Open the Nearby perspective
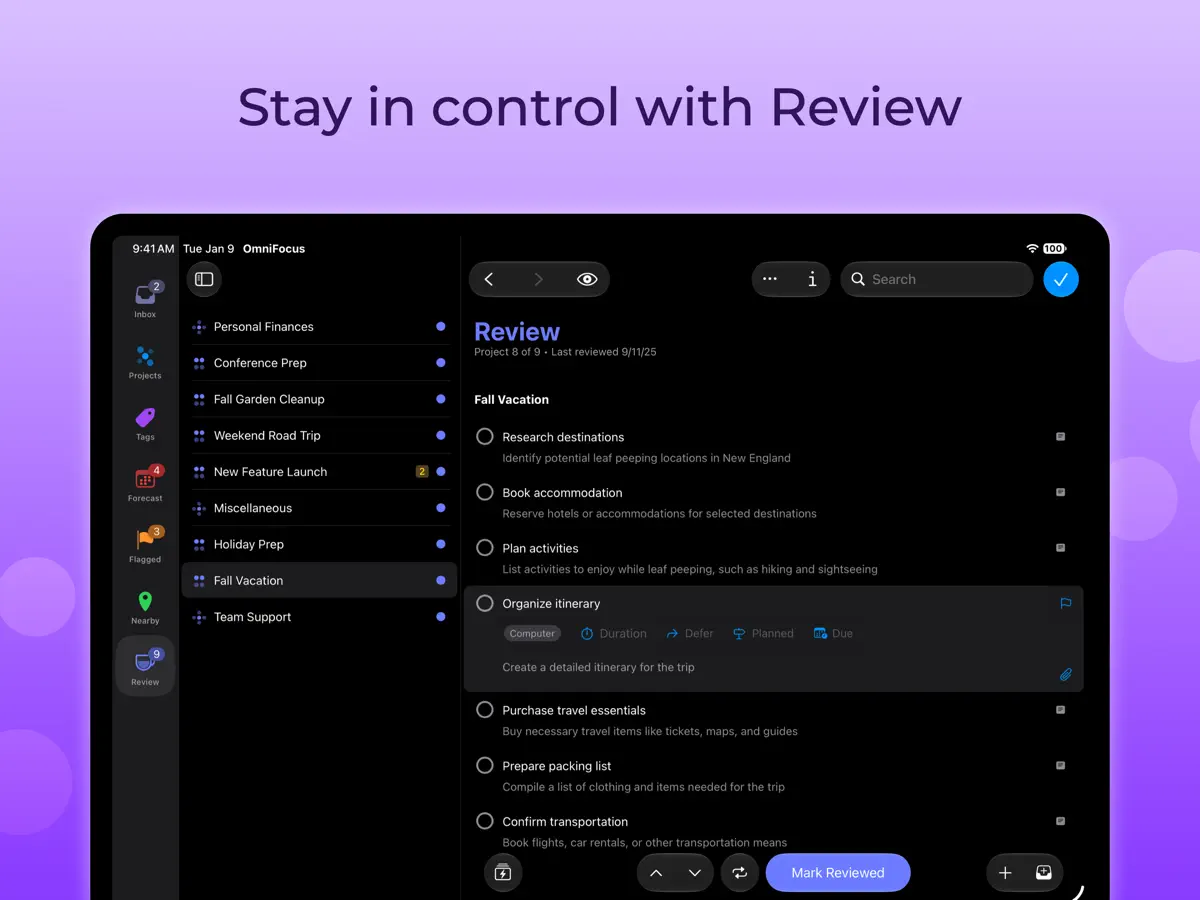 (145, 606)
